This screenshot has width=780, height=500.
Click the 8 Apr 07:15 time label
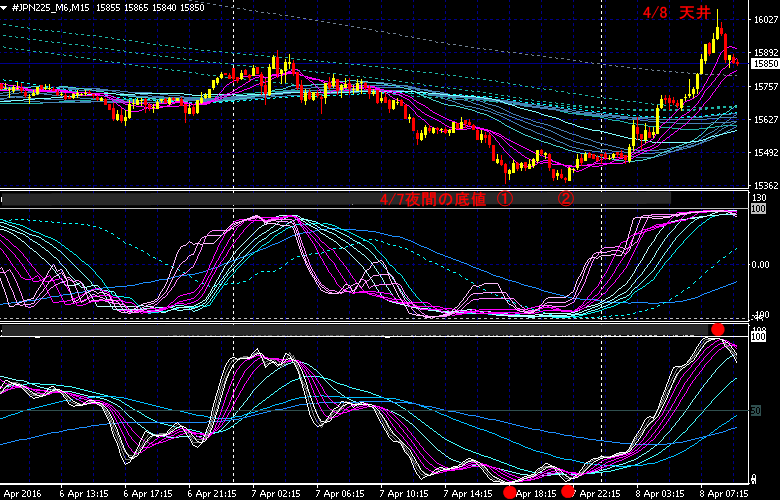pyautogui.click(x=724, y=494)
